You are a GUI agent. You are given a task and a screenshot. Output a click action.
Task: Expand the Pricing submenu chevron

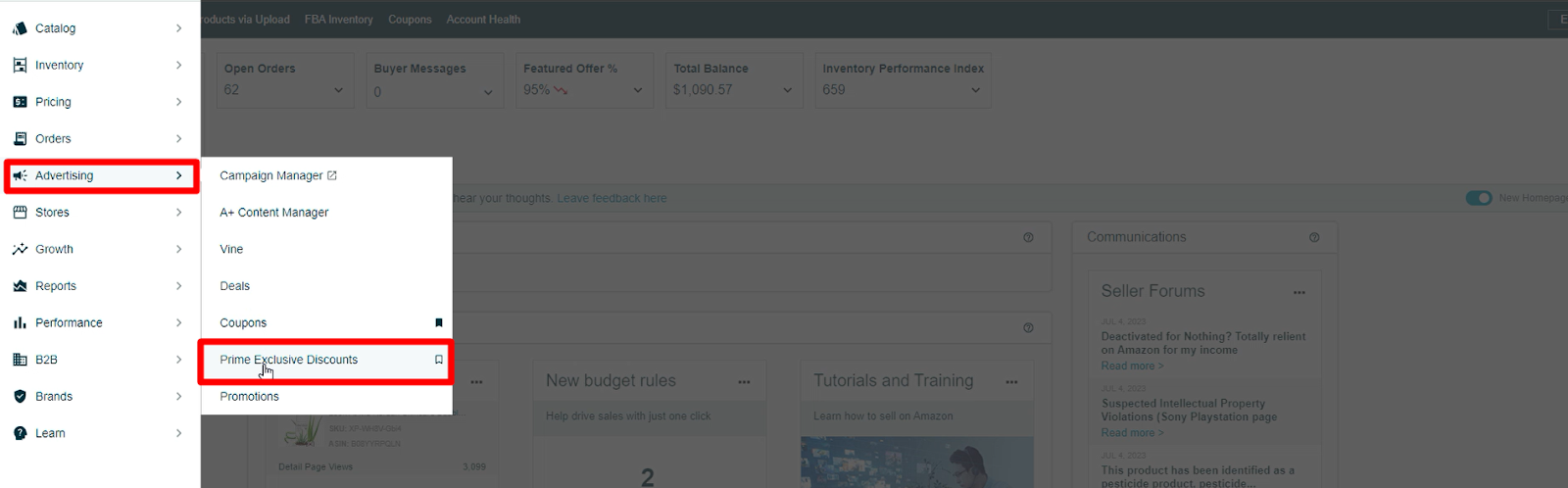click(178, 102)
